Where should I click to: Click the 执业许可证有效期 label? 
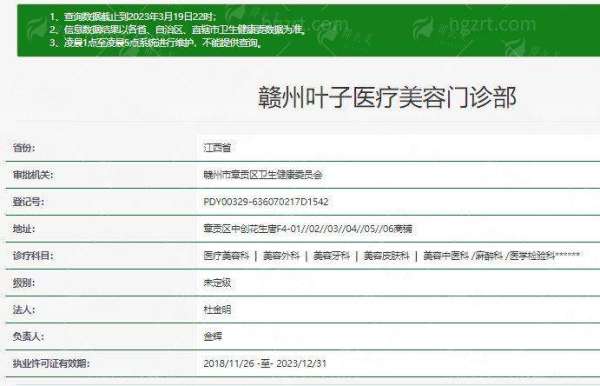click(x=51, y=363)
